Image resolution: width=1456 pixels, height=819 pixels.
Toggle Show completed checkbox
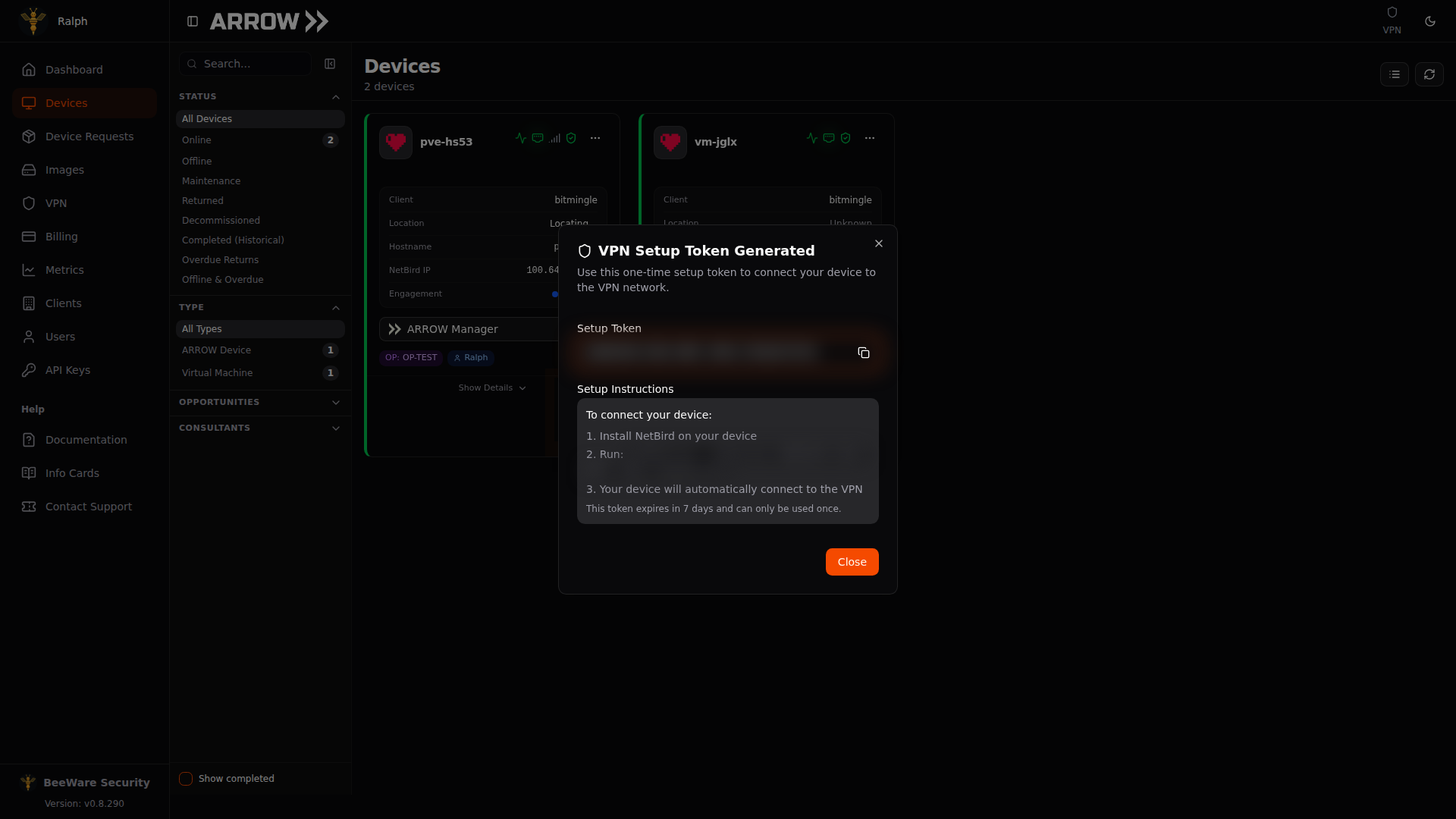(x=186, y=779)
